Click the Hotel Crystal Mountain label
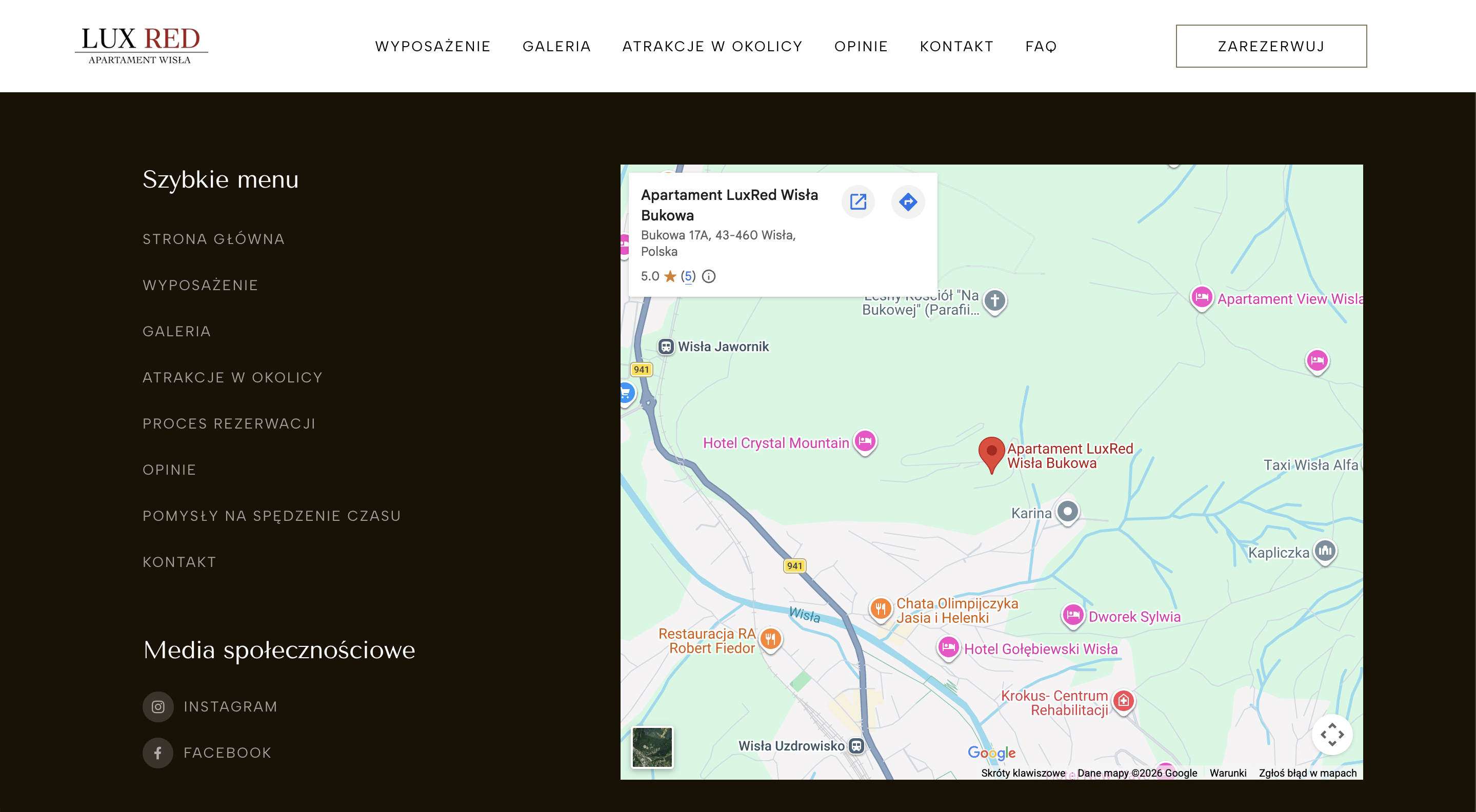 tap(776, 443)
